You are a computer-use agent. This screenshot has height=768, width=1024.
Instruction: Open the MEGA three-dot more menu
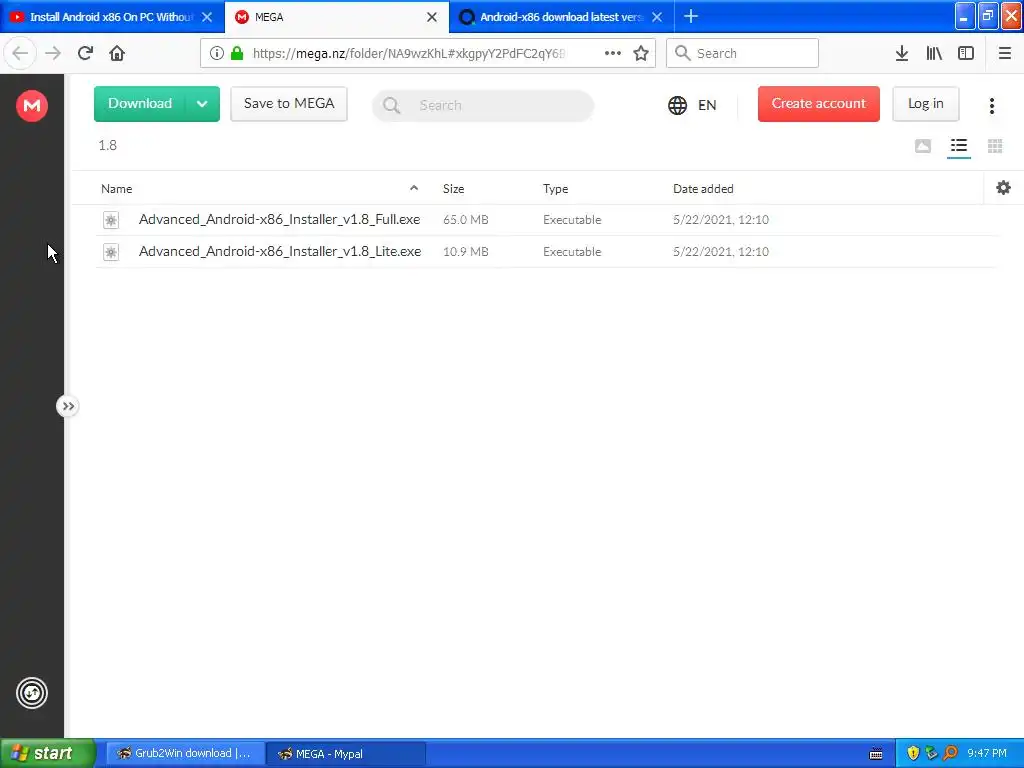991,106
